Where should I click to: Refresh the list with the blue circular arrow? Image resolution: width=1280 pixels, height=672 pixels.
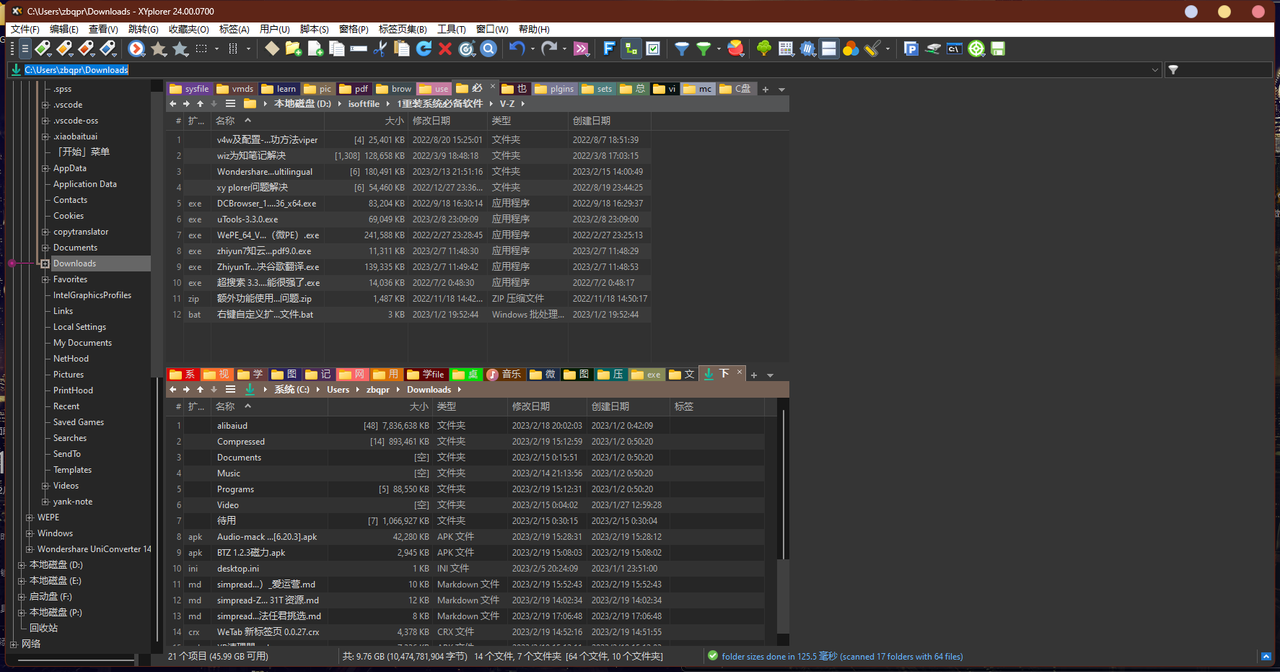pyautogui.click(x=424, y=48)
